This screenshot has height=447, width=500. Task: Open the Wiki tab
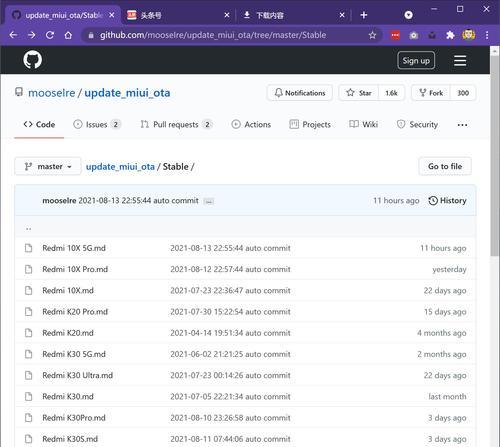click(363, 124)
